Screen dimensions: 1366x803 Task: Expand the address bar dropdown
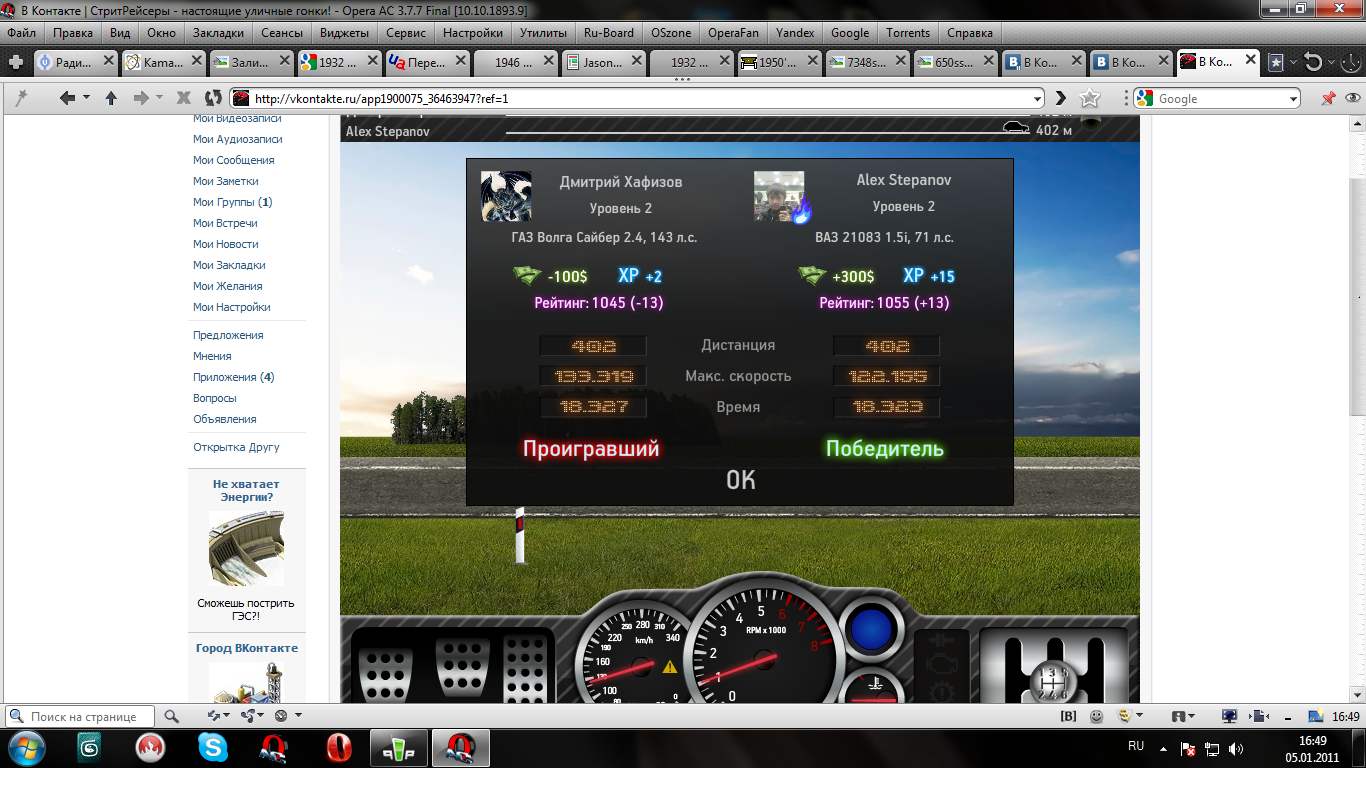(x=1036, y=98)
